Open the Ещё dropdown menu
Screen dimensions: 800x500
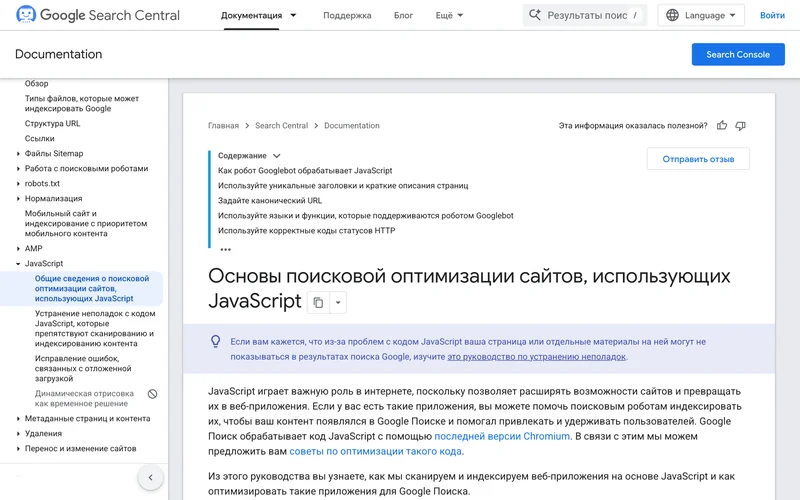(x=449, y=15)
